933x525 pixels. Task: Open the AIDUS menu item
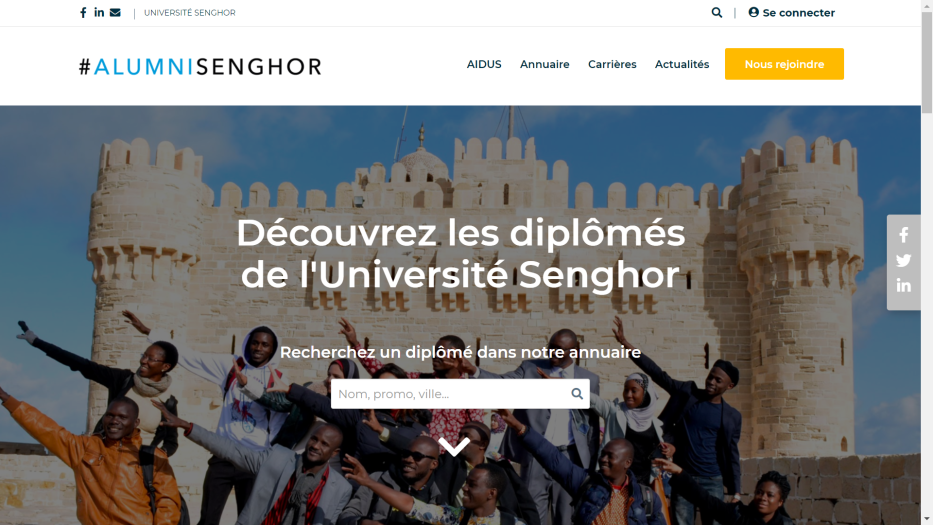pos(484,64)
